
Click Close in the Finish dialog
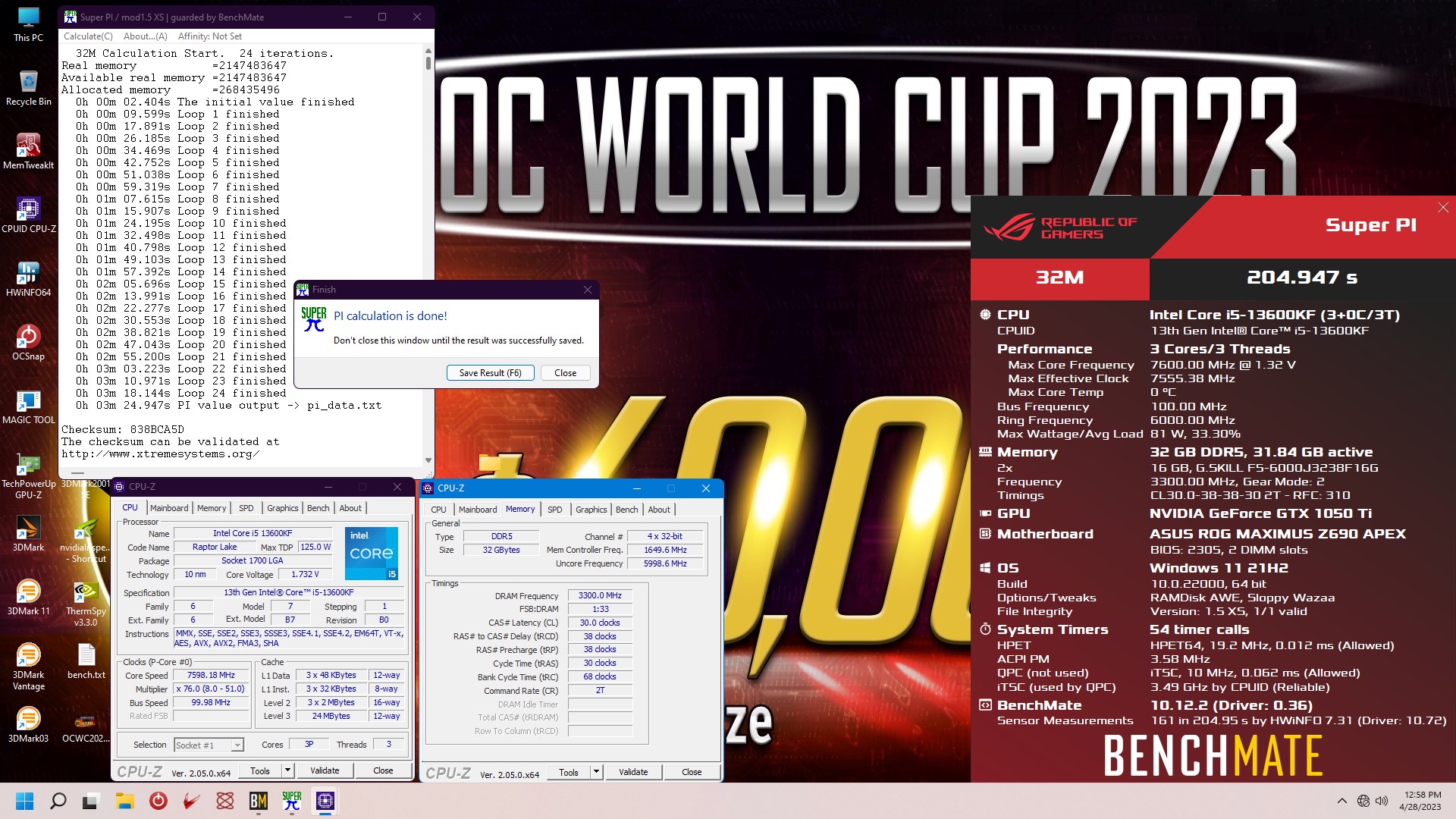(x=565, y=372)
